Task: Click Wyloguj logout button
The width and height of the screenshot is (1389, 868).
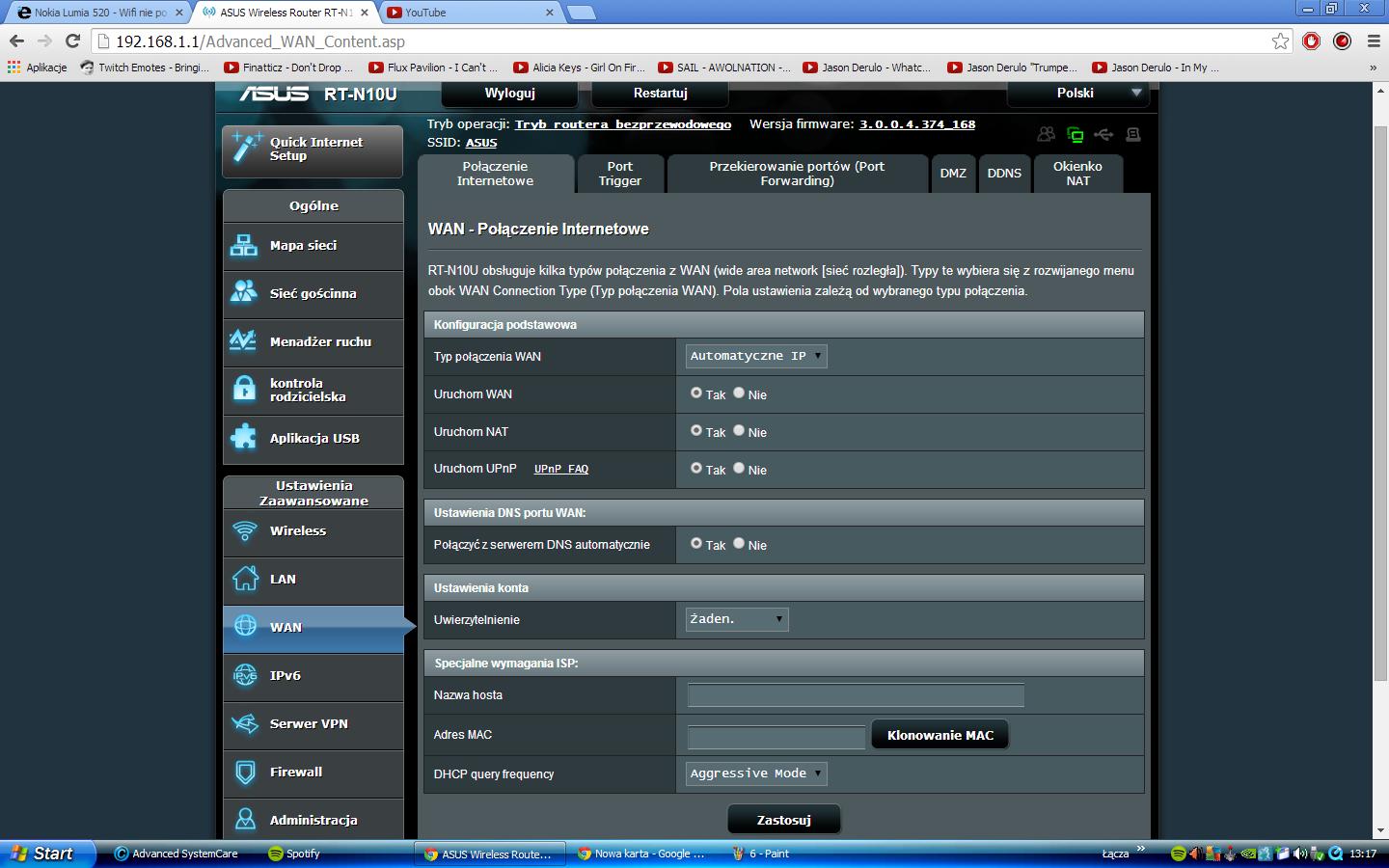Action: click(x=510, y=94)
